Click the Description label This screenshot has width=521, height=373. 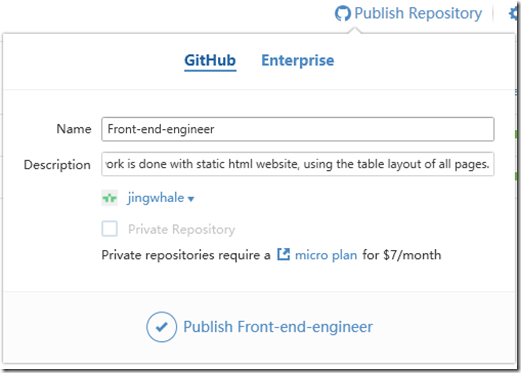click(57, 165)
